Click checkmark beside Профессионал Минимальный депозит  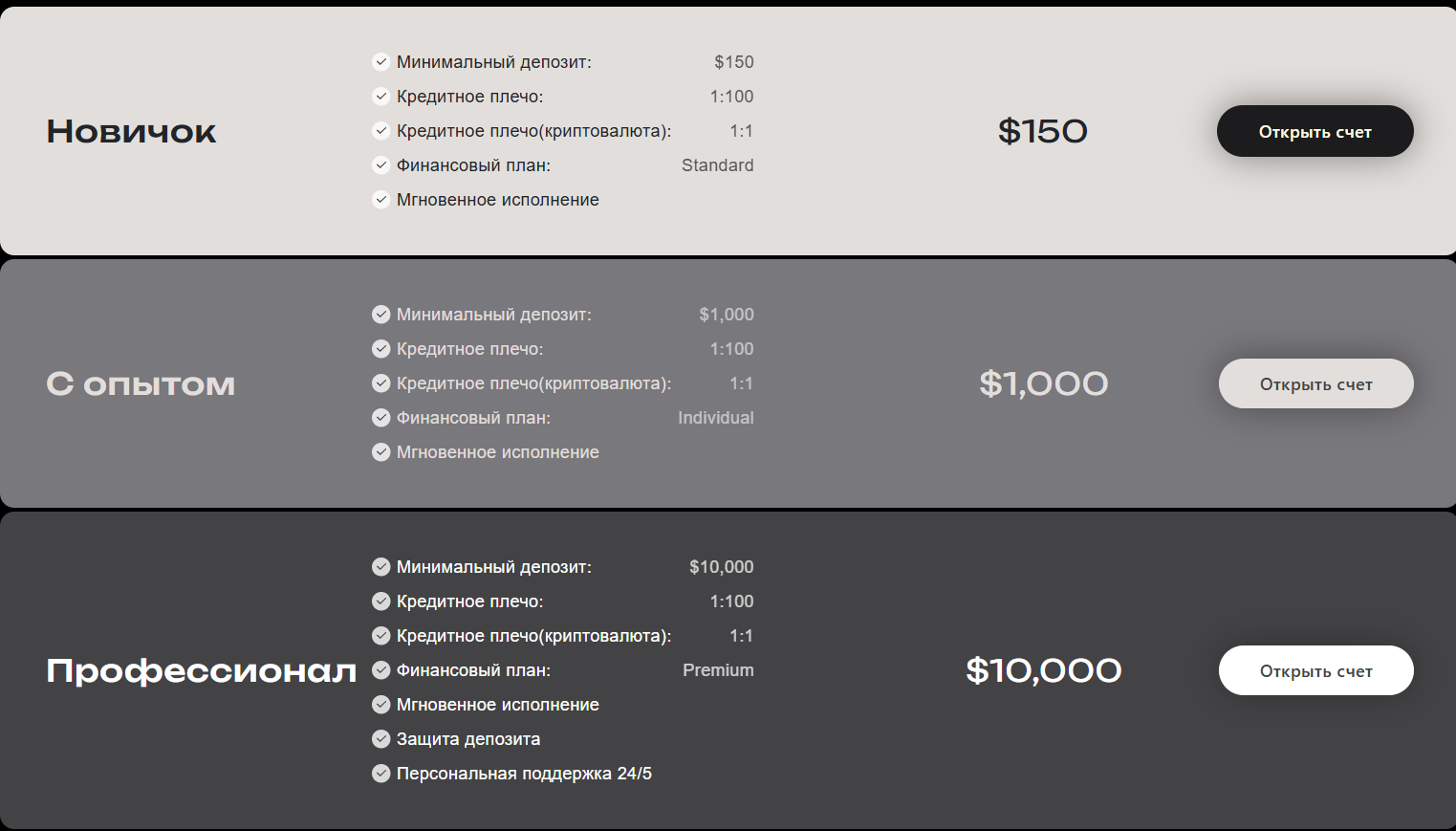(380, 567)
